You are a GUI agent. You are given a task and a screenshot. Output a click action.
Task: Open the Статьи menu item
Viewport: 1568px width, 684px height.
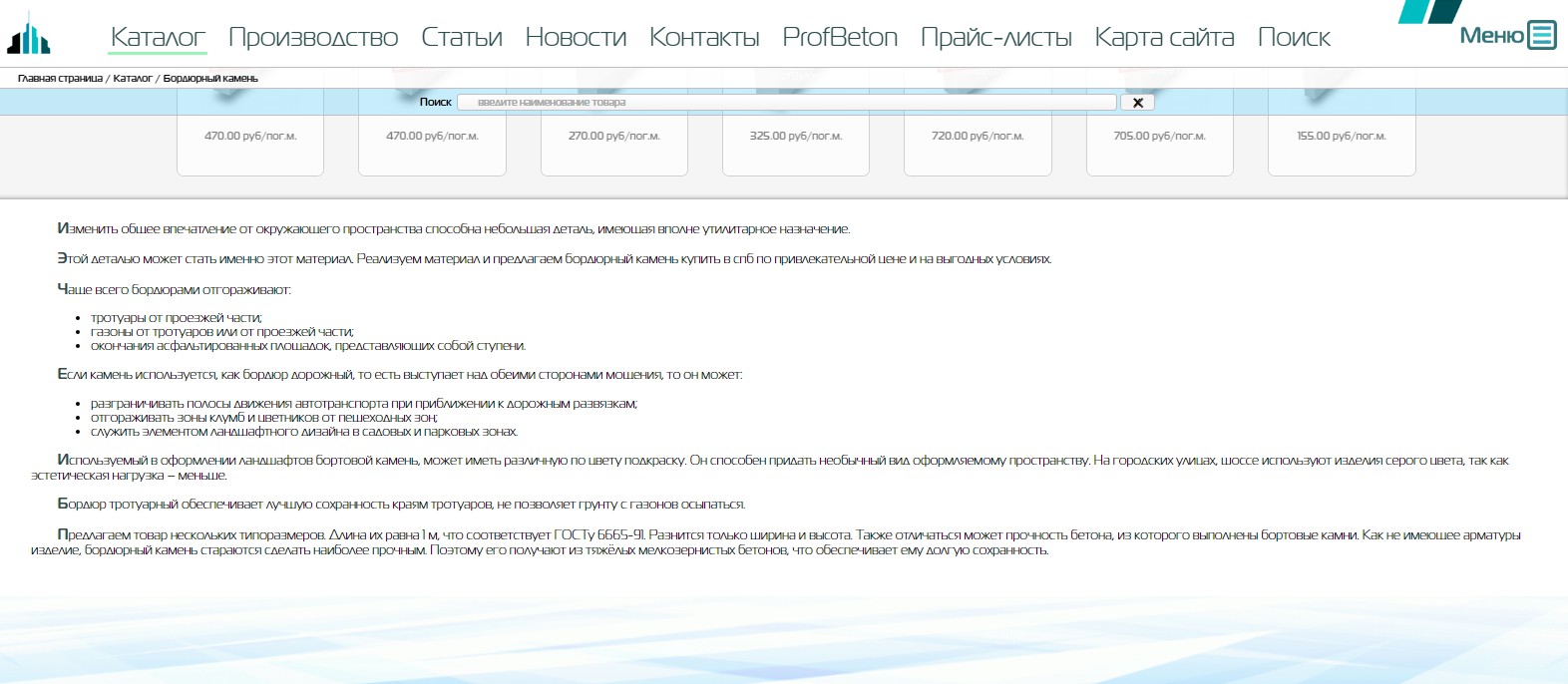click(462, 37)
